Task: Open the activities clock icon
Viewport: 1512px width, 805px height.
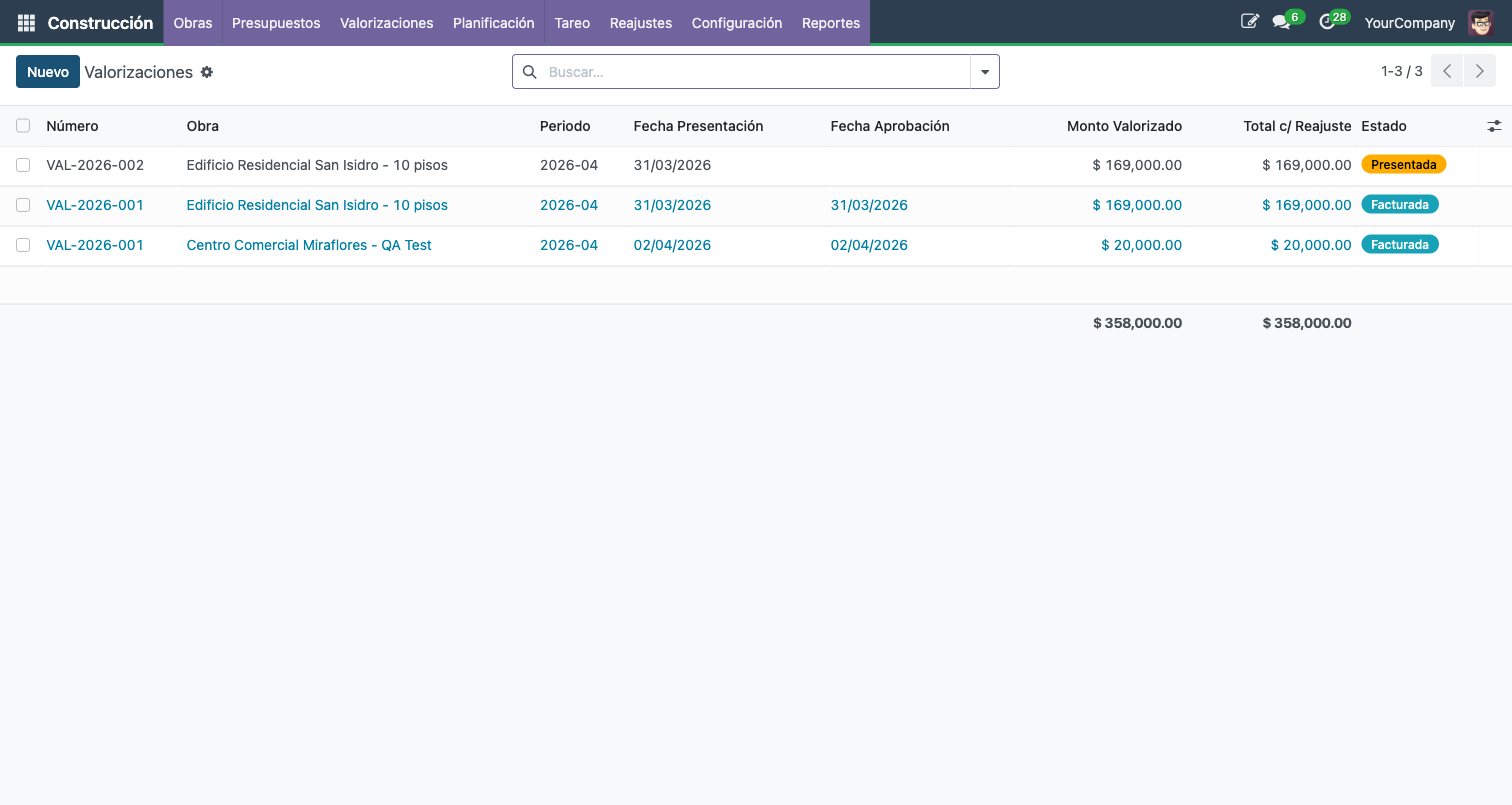Action: pyautogui.click(x=1327, y=22)
